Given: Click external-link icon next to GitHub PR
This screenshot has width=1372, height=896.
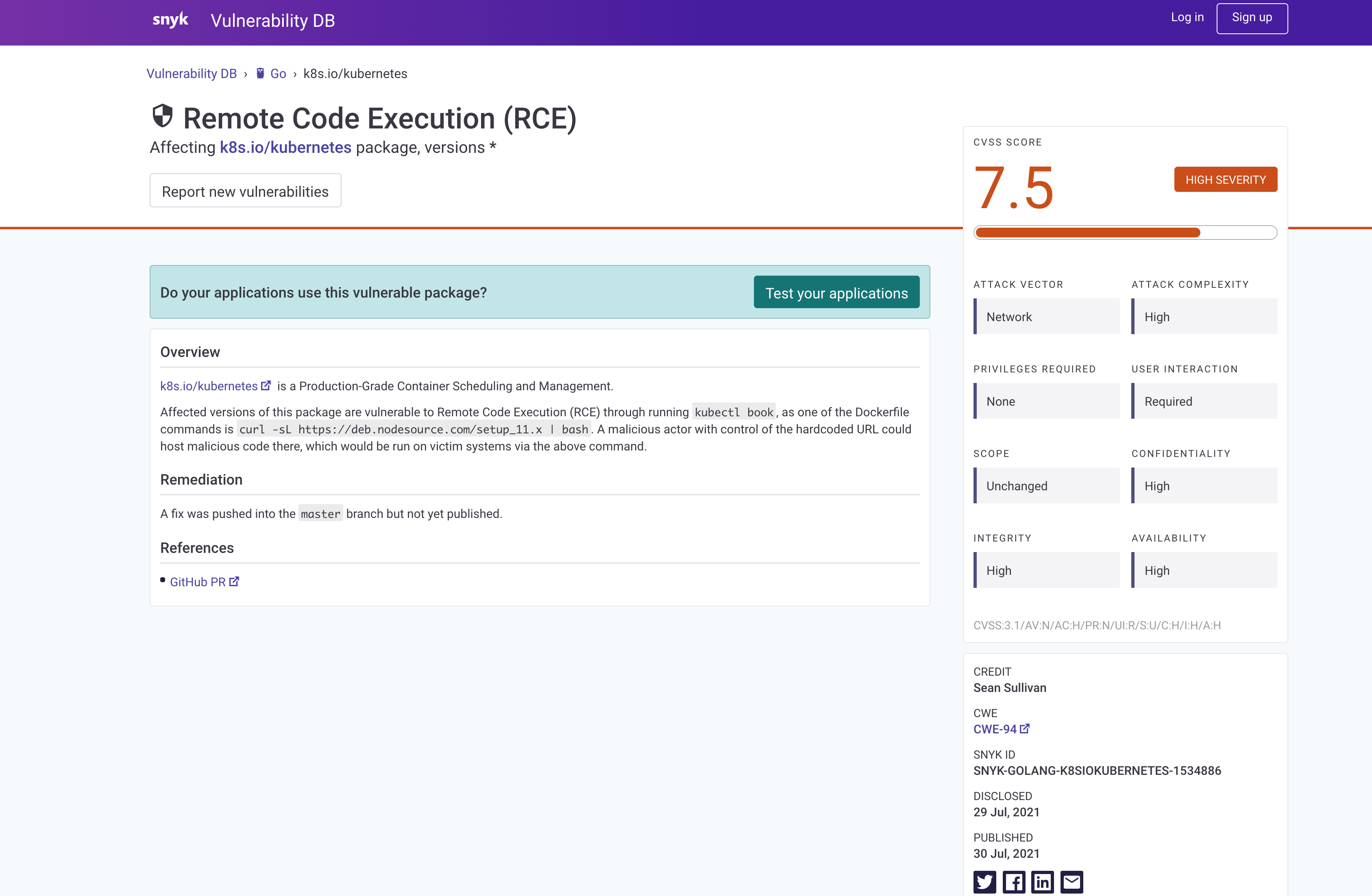Looking at the screenshot, I should pos(234,581).
